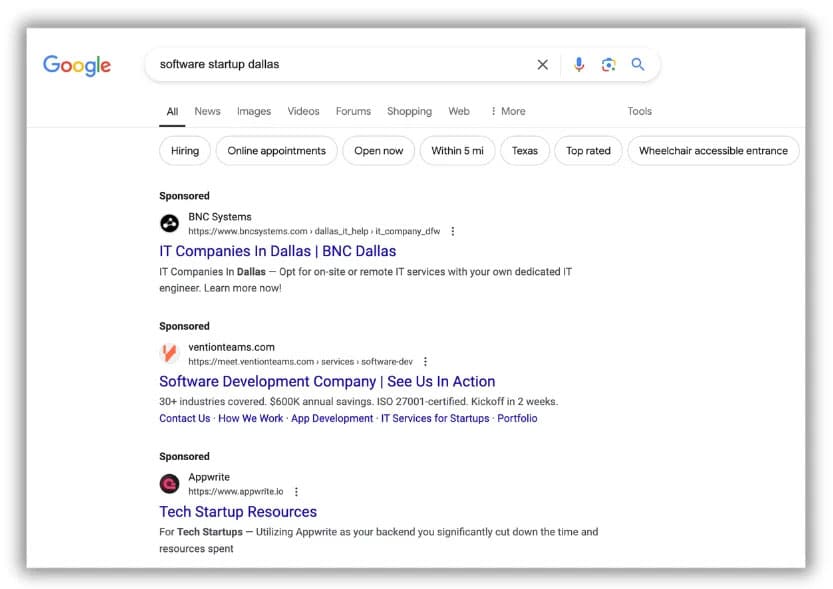Open the Shopping tab
This screenshot has width=833, height=589.
point(409,111)
